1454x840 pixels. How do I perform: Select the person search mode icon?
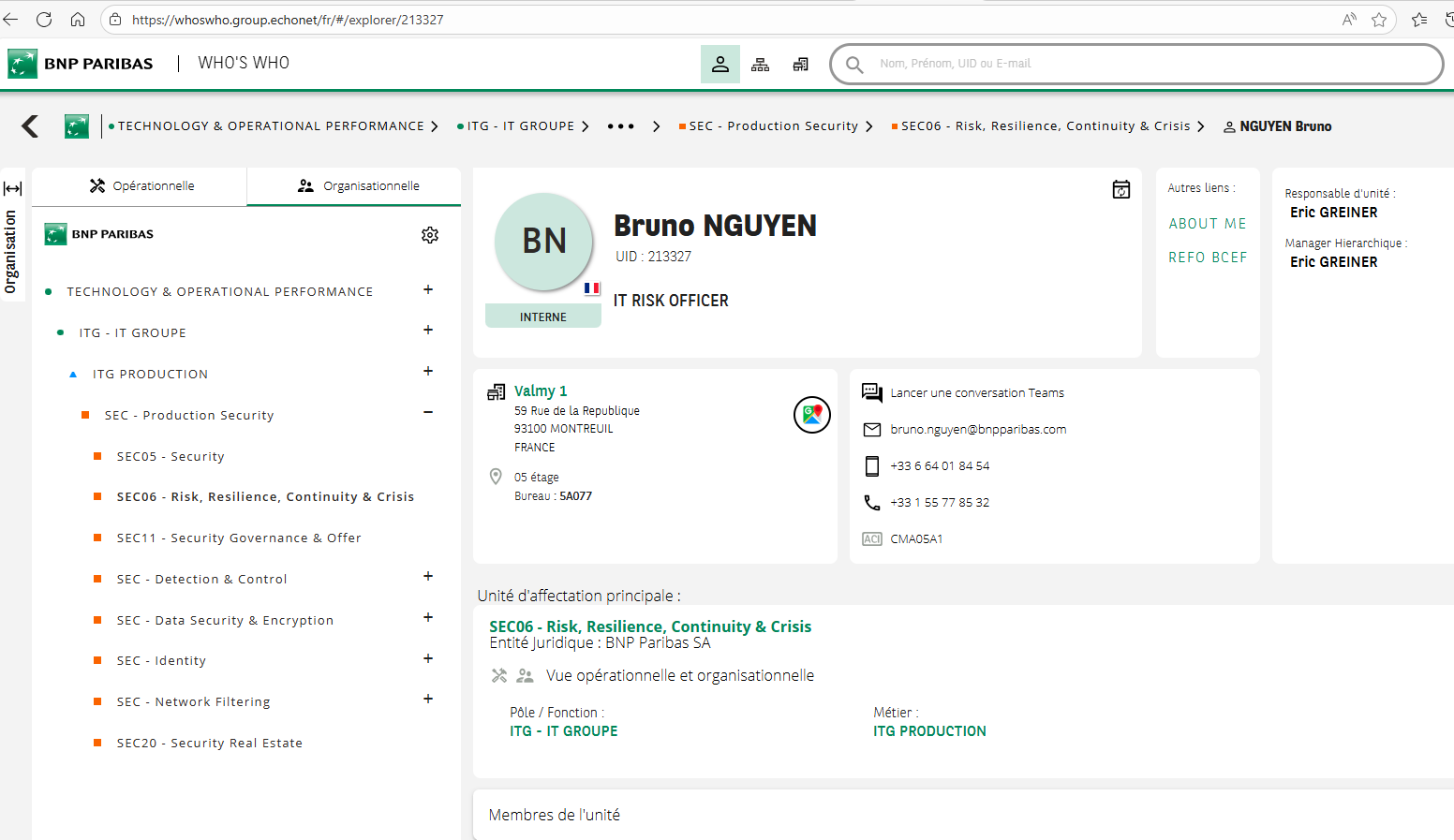[720, 64]
